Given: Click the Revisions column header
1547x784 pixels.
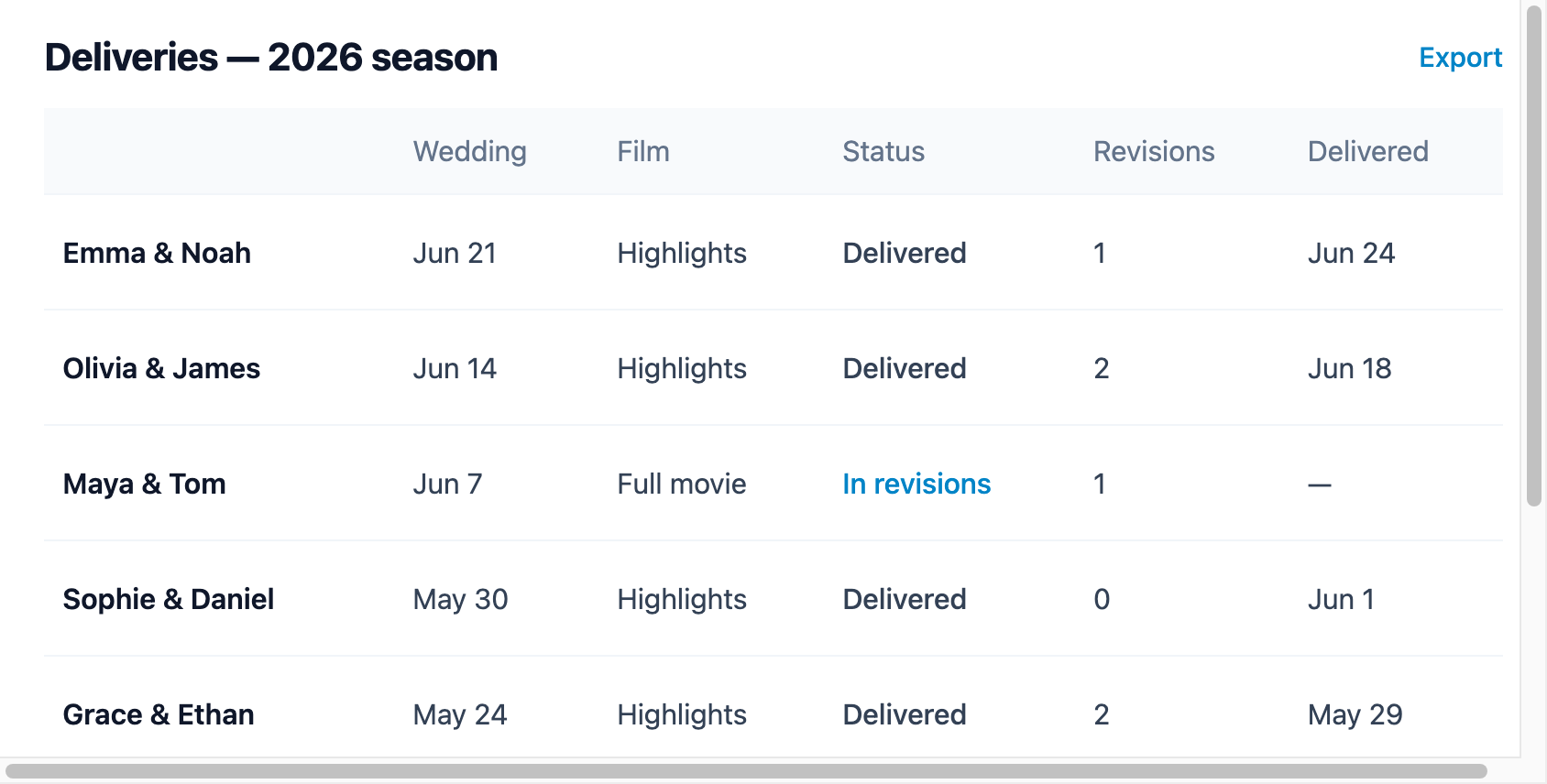Looking at the screenshot, I should pos(1154,151).
